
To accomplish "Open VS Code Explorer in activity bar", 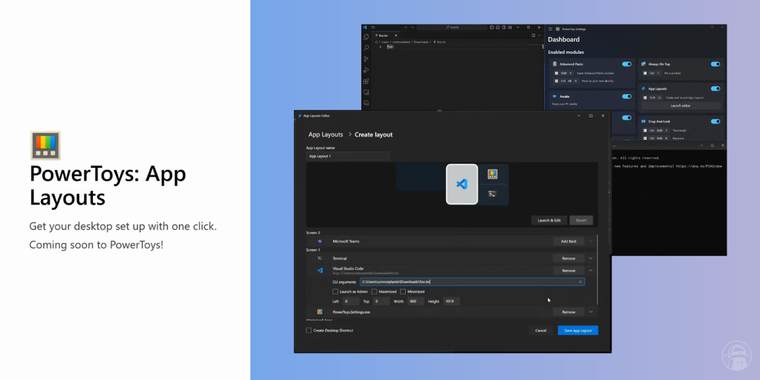I will (x=366, y=37).
